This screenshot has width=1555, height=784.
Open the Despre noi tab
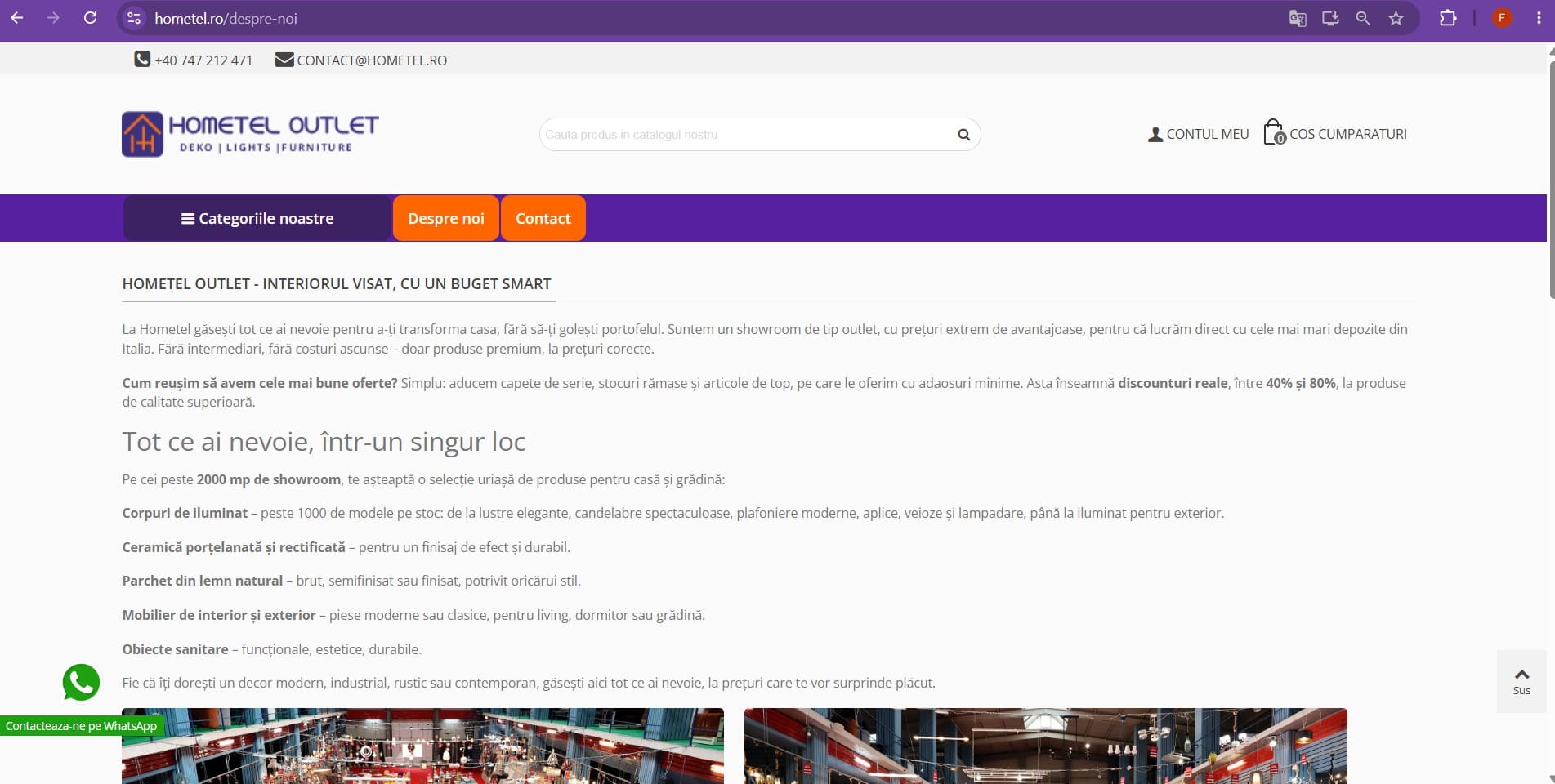tap(446, 218)
